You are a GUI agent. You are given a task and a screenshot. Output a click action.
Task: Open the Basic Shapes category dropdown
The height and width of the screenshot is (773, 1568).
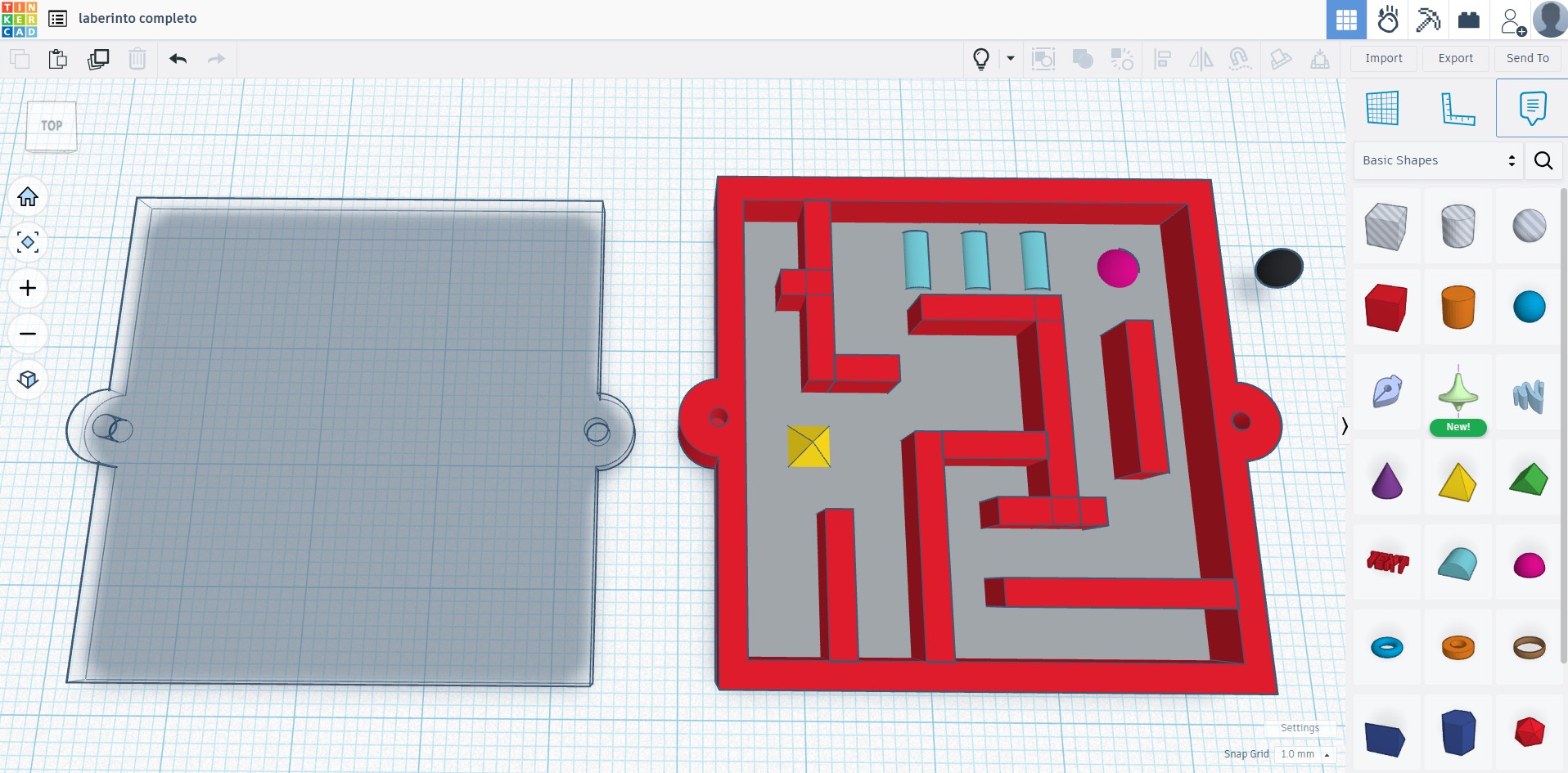[x=1438, y=160]
